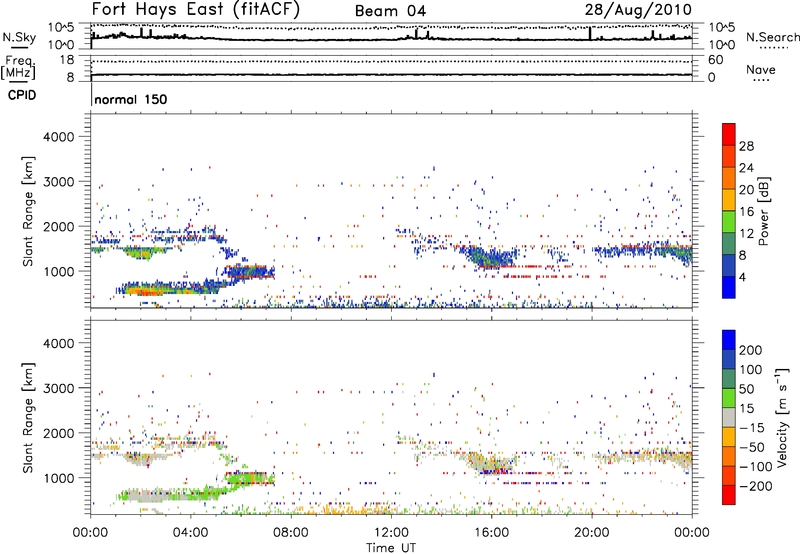
Task: Select the 'Freq. [MHz]' axis label
Action: tap(18, 67)
